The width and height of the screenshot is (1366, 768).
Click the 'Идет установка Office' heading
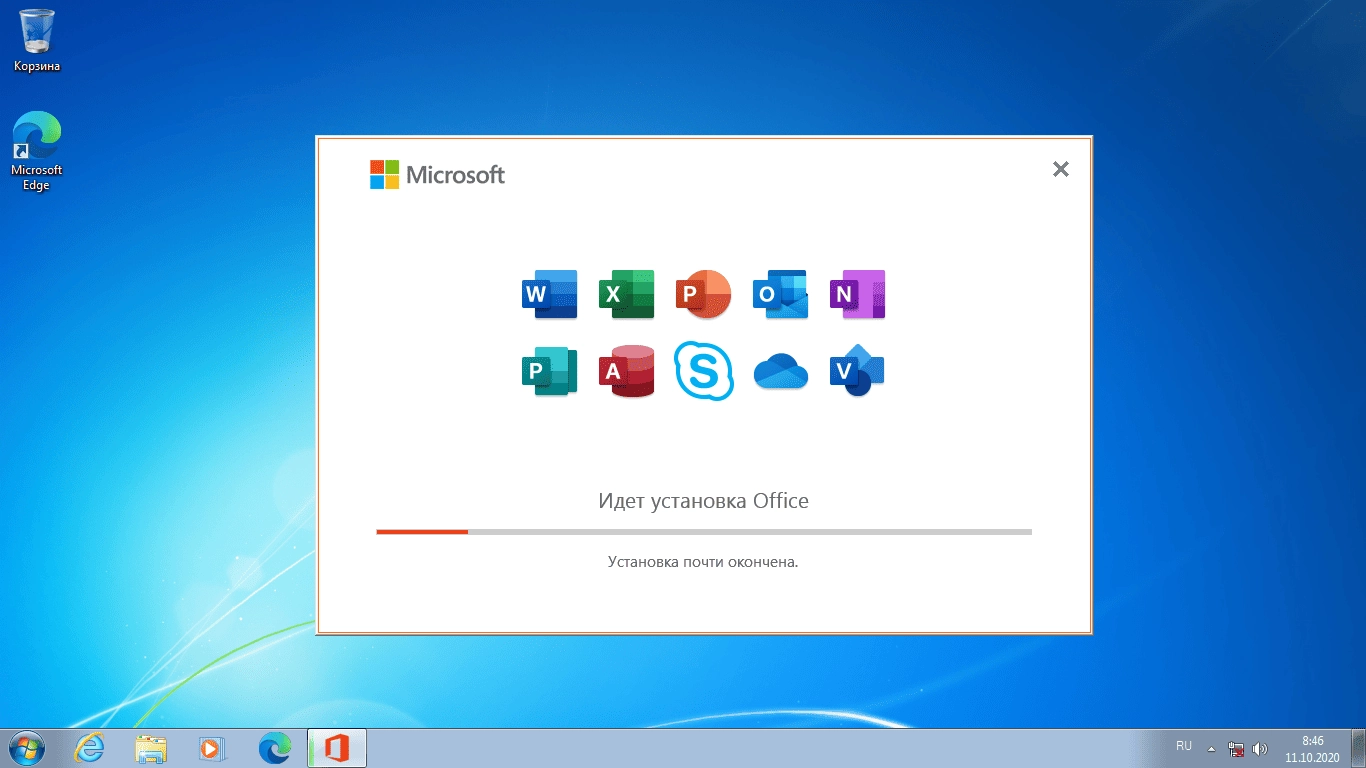(x=703, y=501)
